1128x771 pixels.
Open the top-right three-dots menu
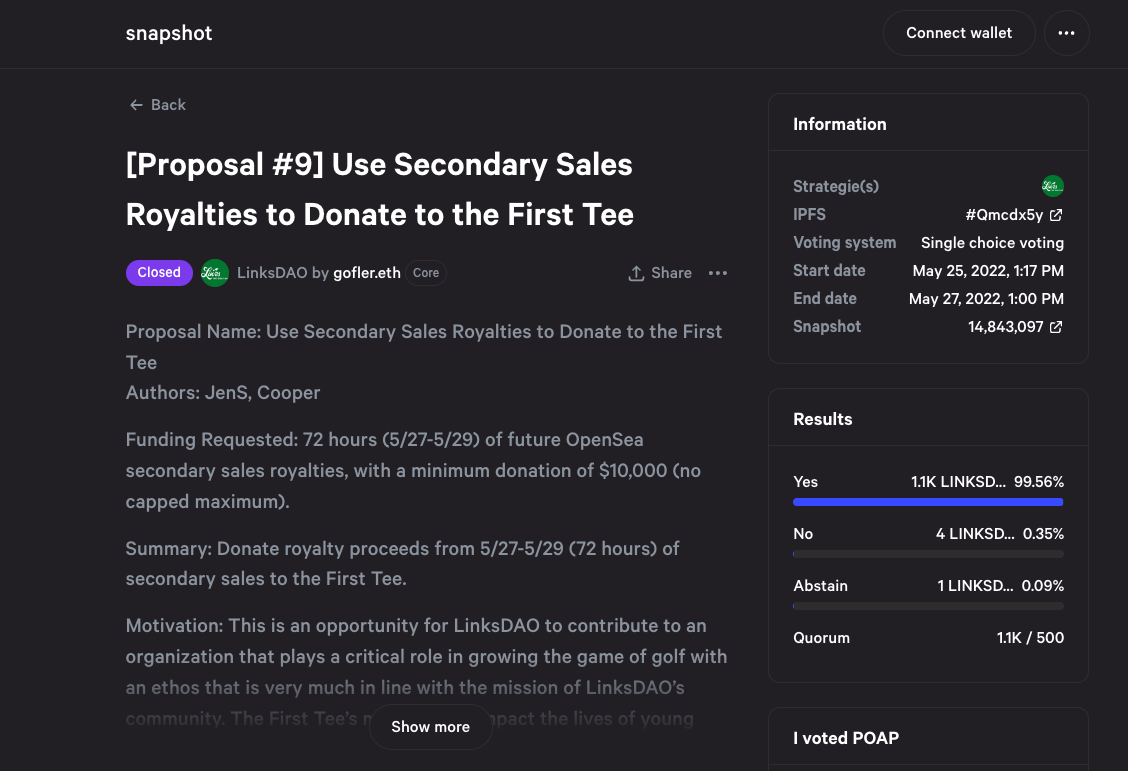pos(1066,33)
